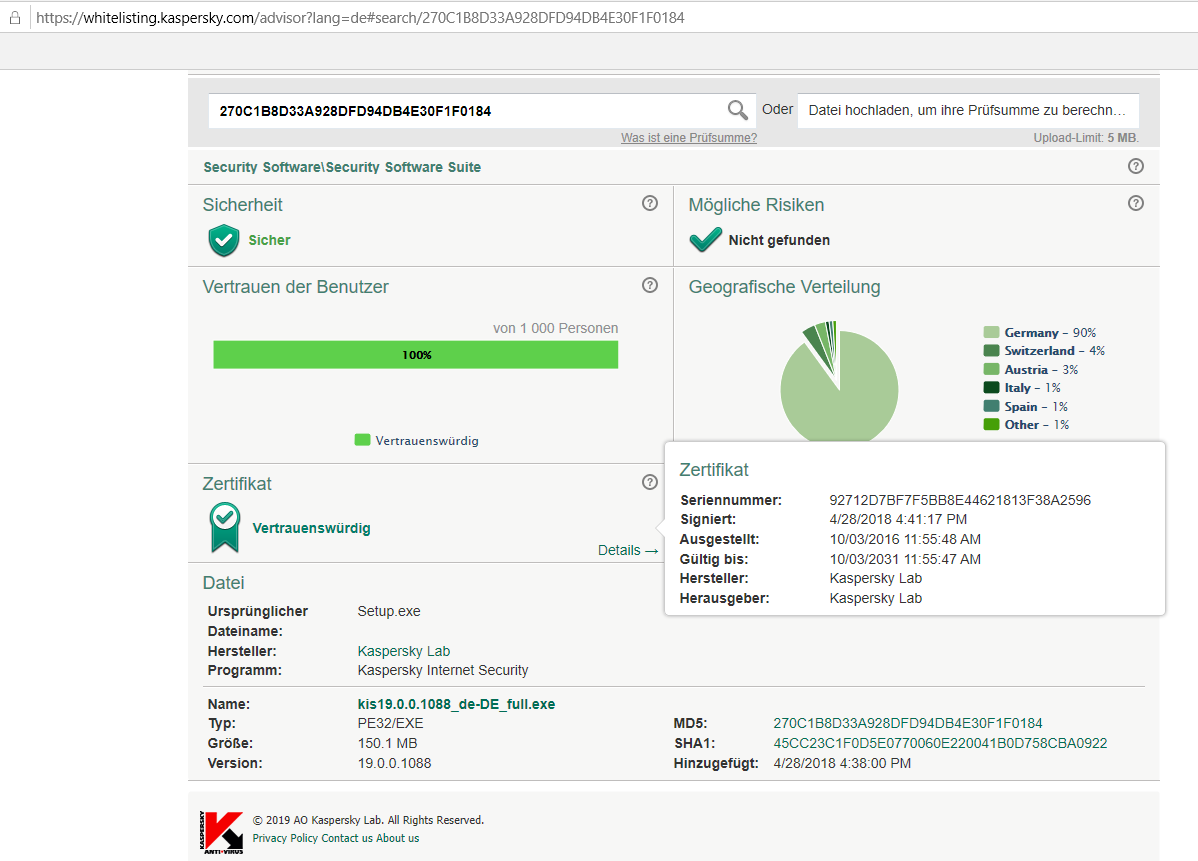1198x861 pixels.
Task: Click the Kaspersky Anti-Virus logo in footer
Action: coord(222,832)
